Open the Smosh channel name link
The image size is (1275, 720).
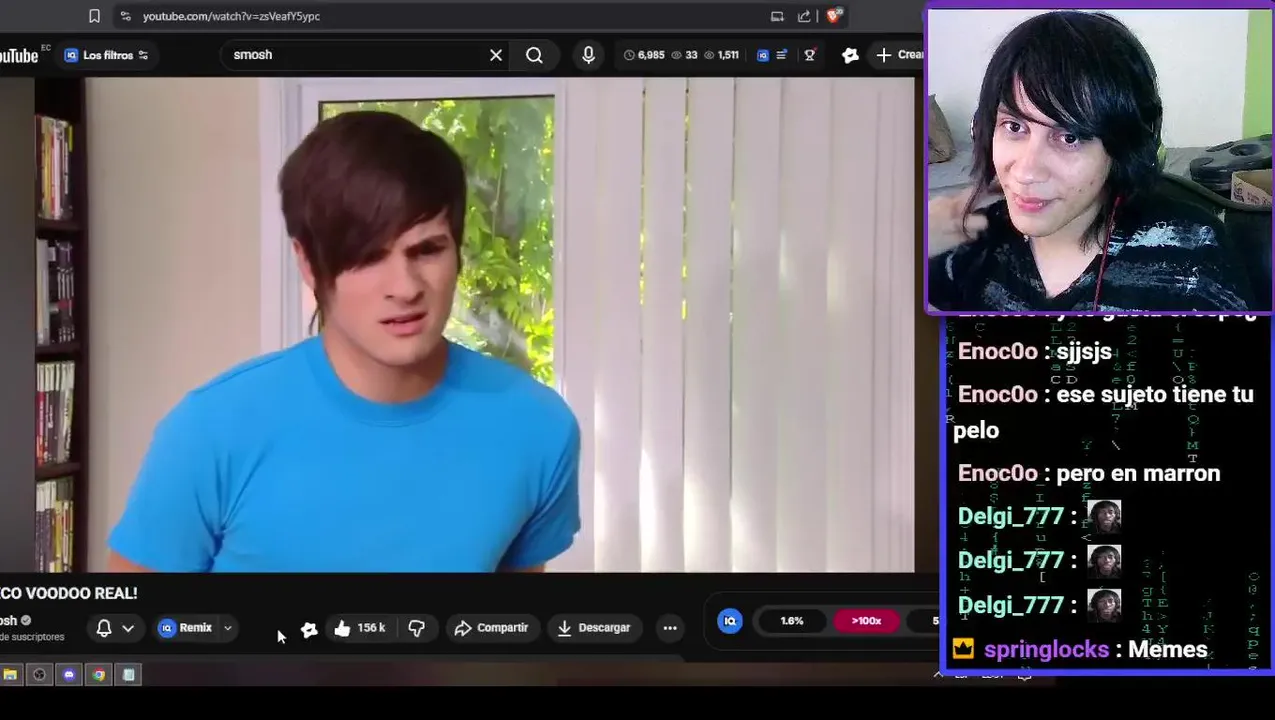click(x=10, y=621)
